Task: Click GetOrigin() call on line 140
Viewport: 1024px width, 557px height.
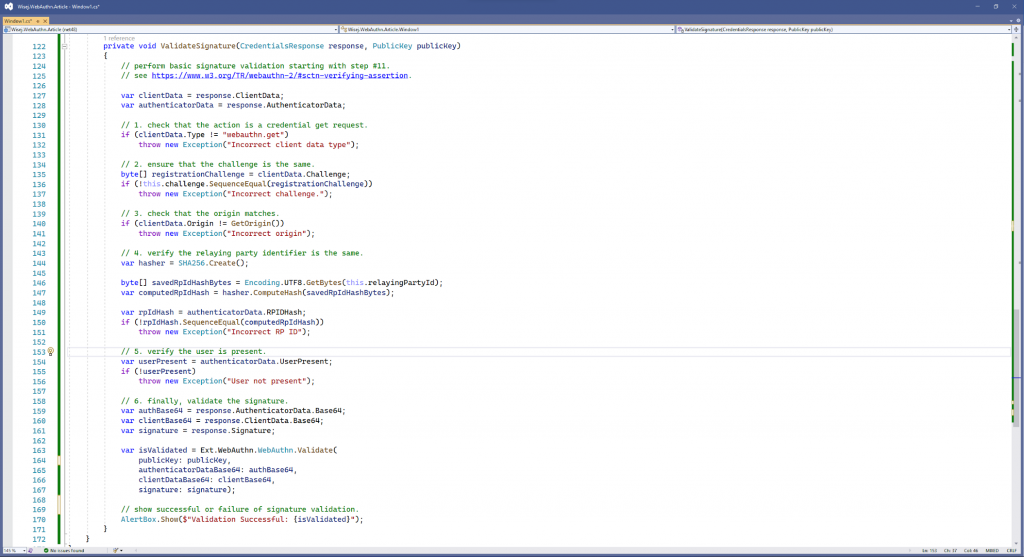Action: click(255, 223)
